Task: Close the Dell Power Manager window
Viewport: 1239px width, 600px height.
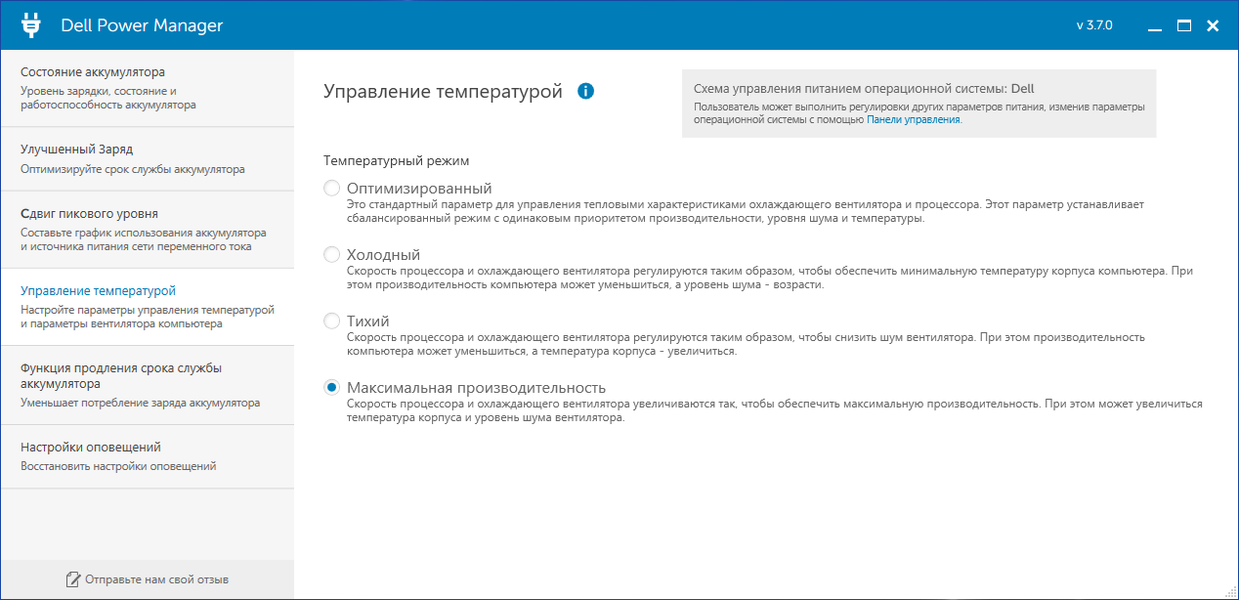Action: click(1213, 26)
